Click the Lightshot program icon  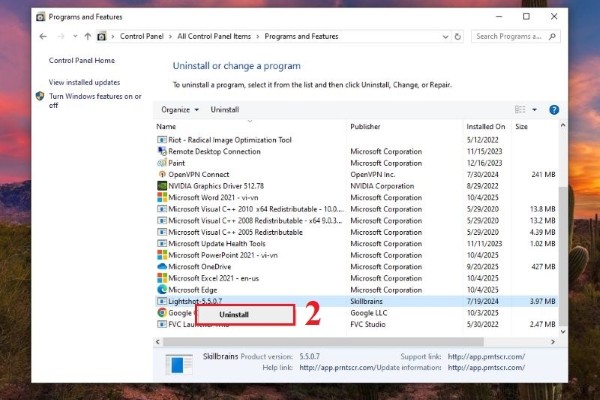pyautogui.click(x=162, y=301)
